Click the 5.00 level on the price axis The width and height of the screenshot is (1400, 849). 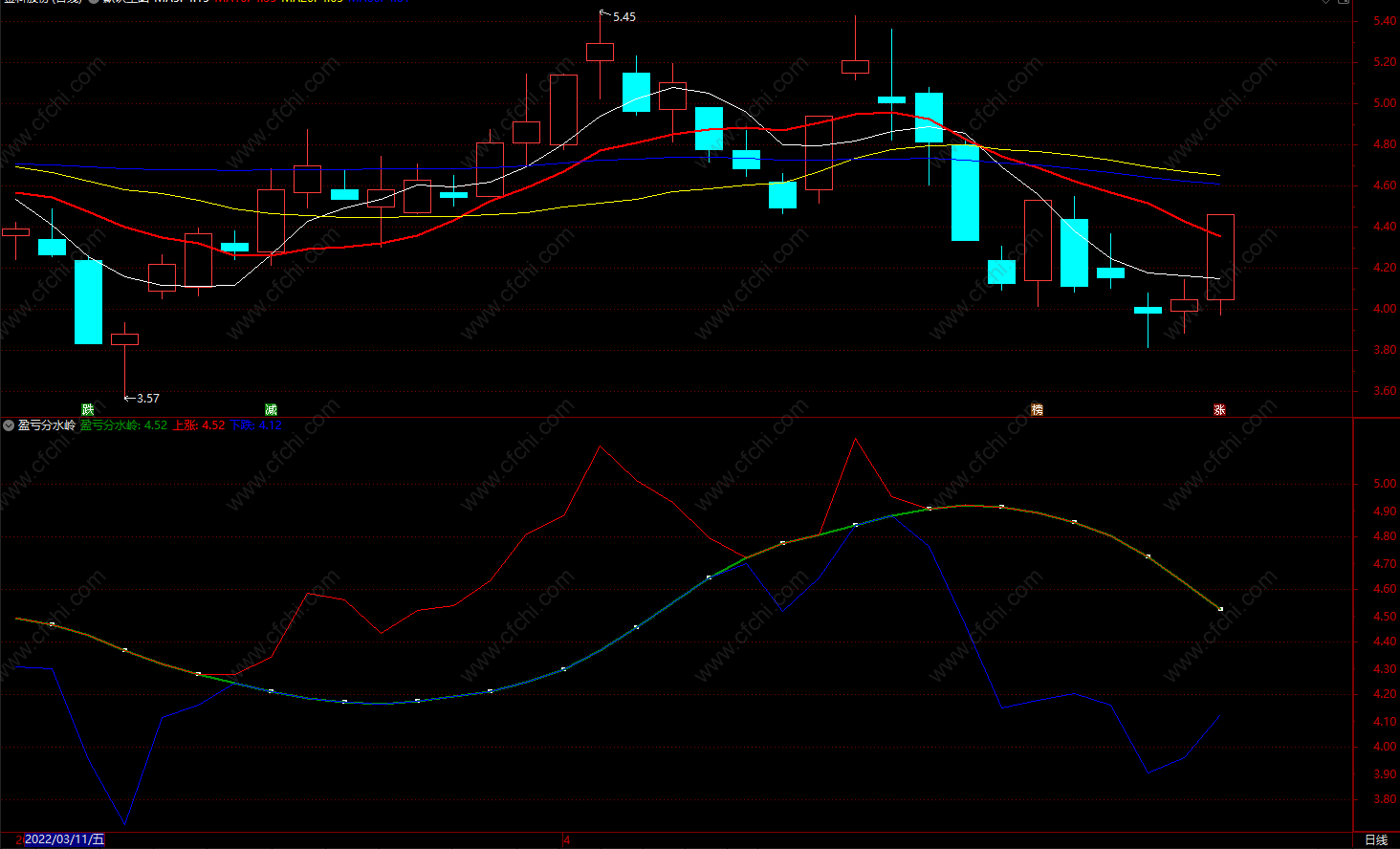1385,103
